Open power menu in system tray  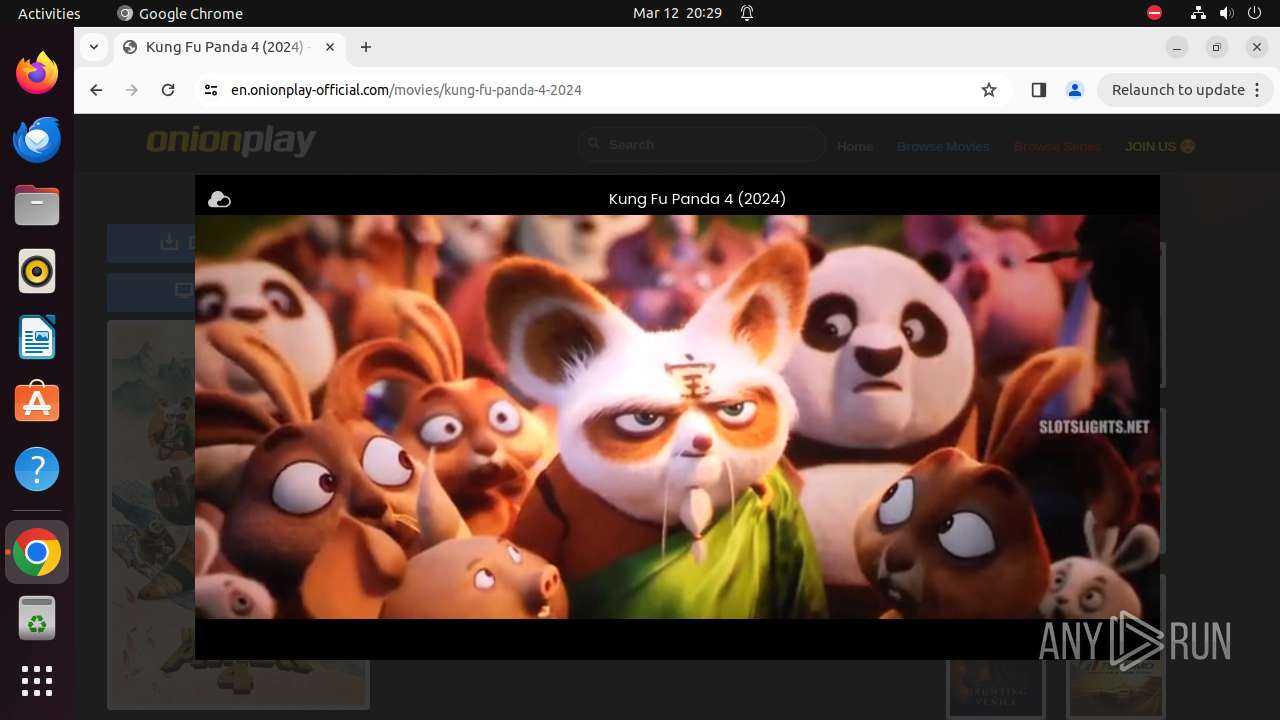point(1254,13)
